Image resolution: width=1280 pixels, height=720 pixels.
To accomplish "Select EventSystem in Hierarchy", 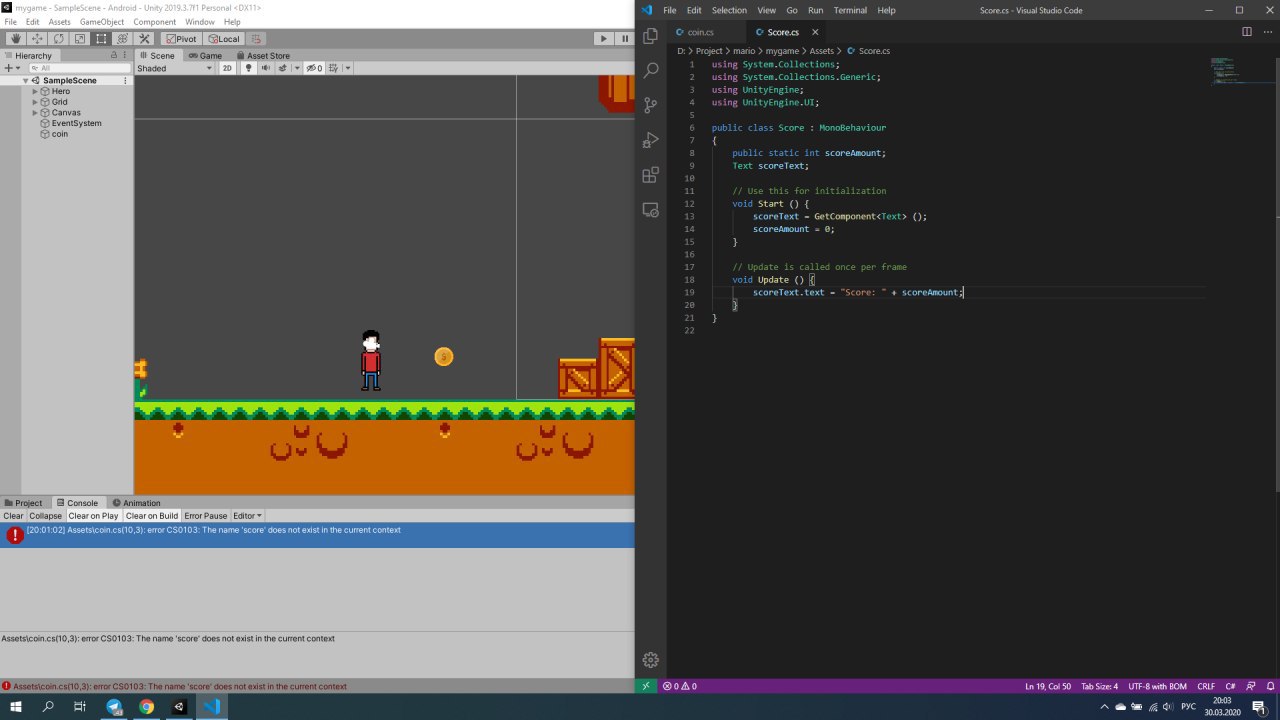I will (76, 123).
